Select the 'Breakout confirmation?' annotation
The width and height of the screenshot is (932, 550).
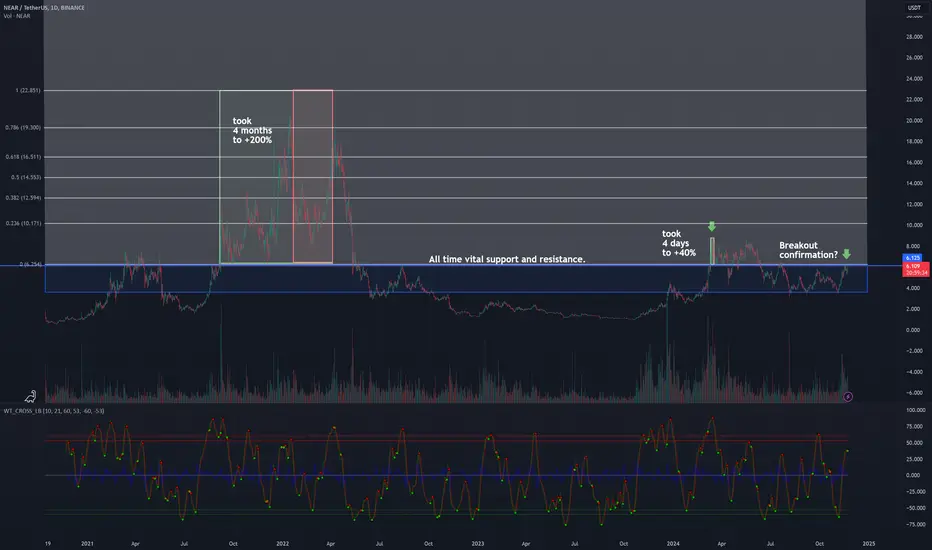click(808, 250)
